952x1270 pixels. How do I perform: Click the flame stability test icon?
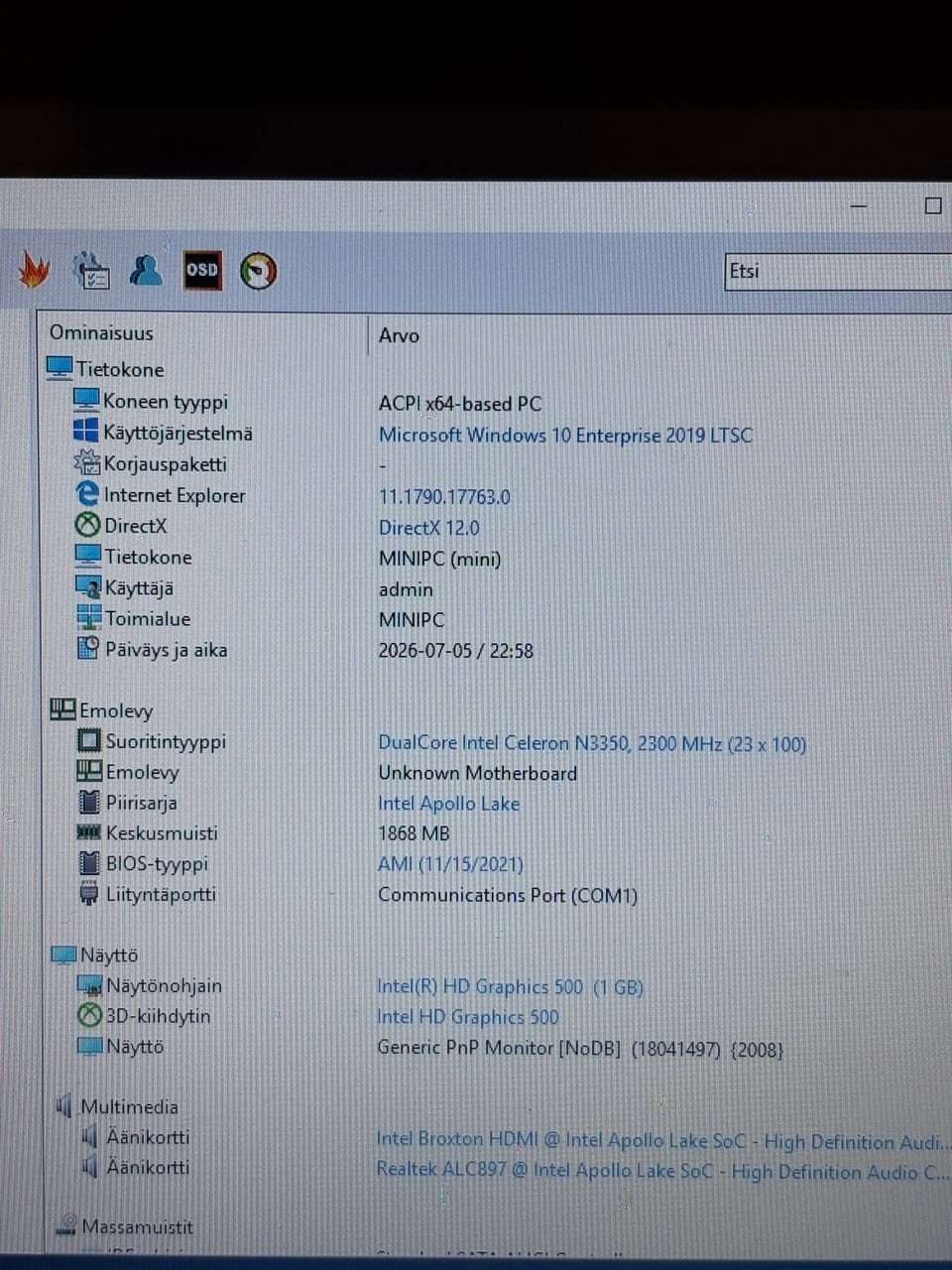coord(34,270)
